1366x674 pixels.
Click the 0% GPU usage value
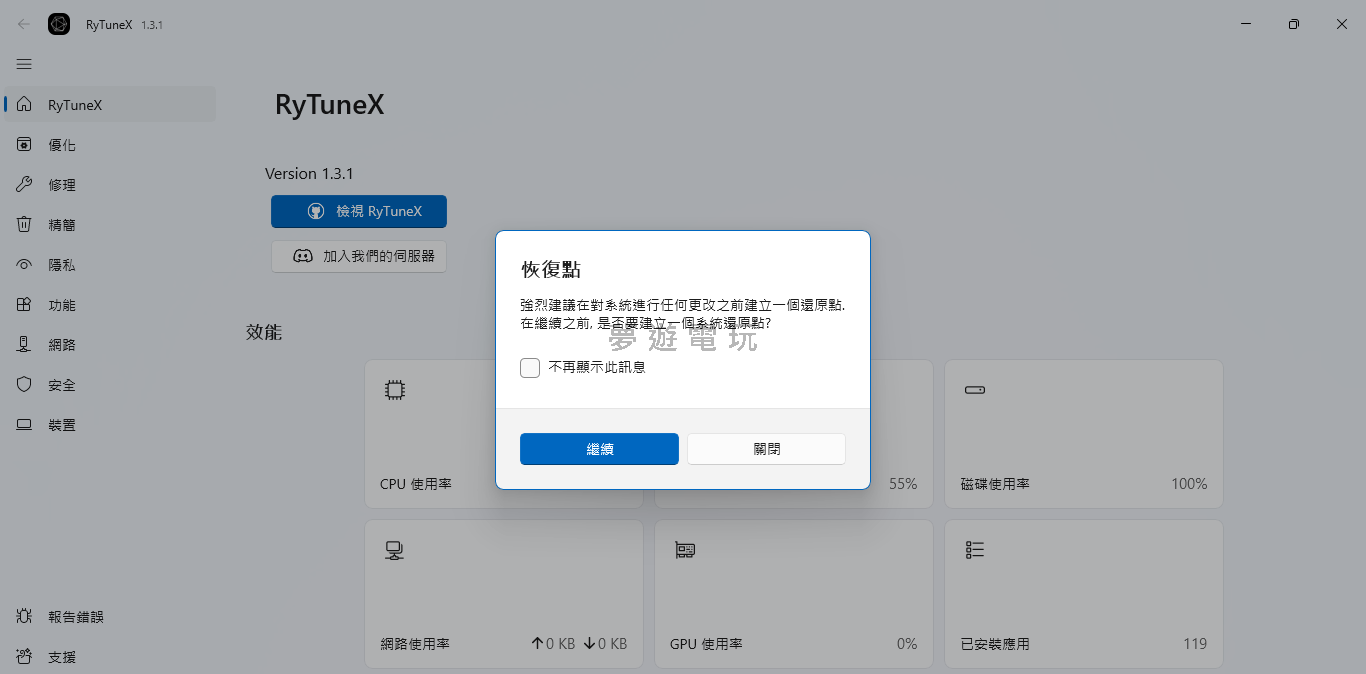[x=907, y=644]
